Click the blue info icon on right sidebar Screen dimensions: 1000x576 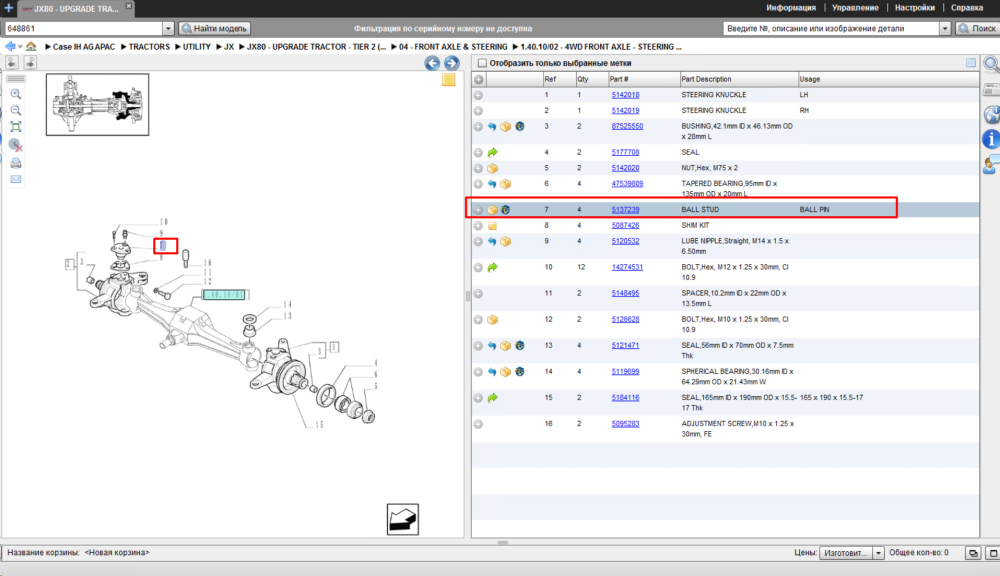(x=991, y=138)
